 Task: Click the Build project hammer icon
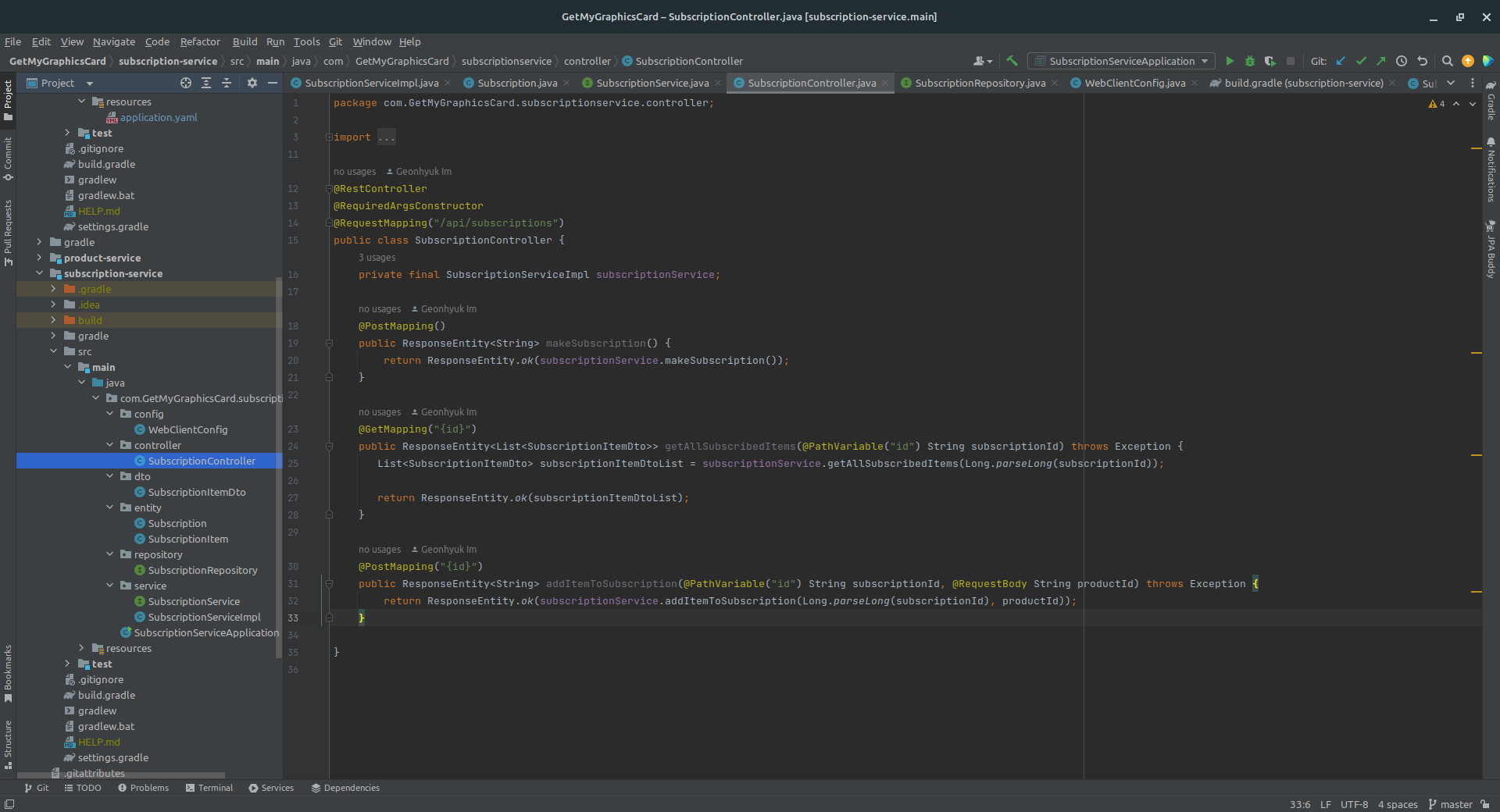point(1012,61)
